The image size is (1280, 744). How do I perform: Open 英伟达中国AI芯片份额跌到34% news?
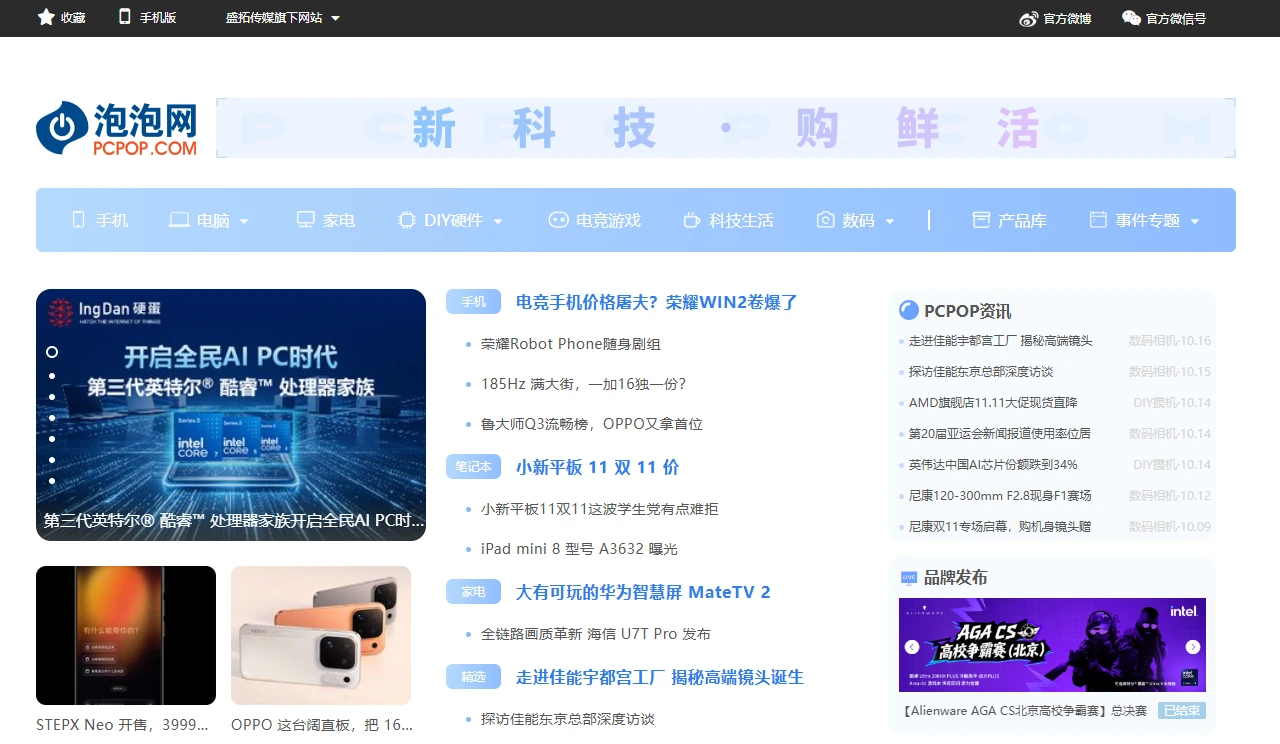[x=993, y=465]
